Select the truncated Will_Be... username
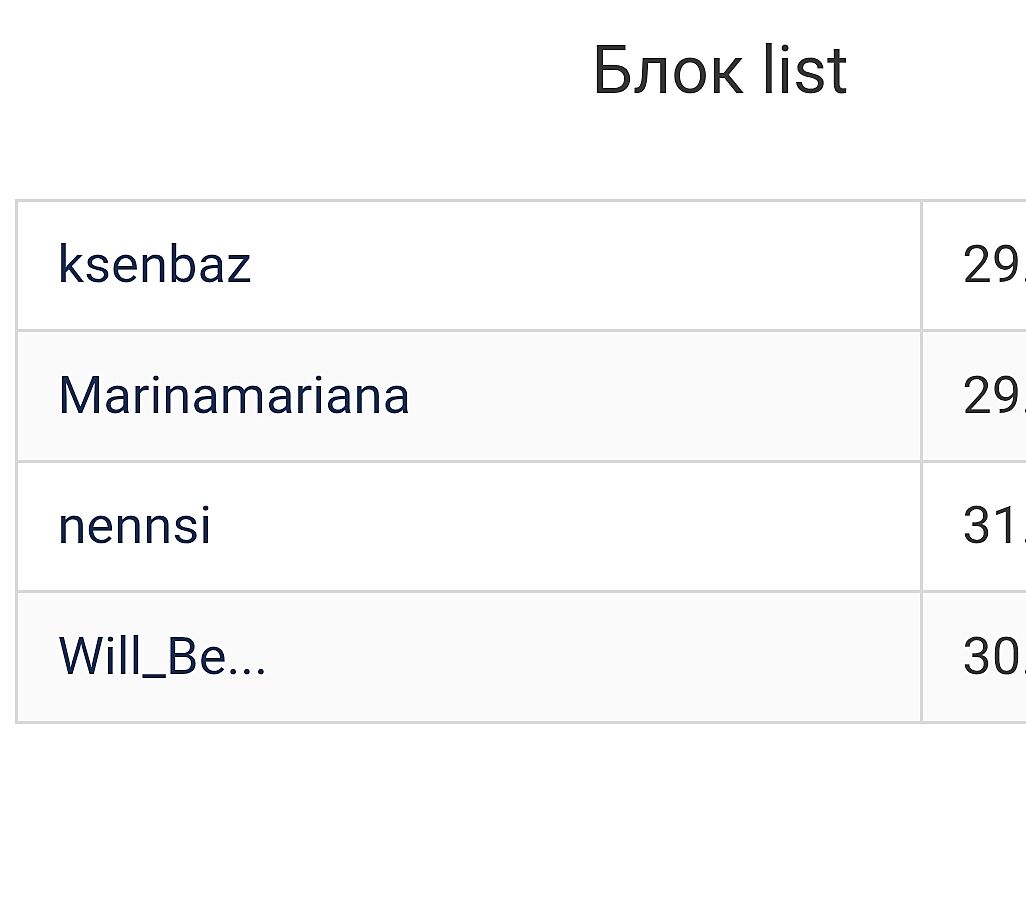 click(x=162, y=657)
